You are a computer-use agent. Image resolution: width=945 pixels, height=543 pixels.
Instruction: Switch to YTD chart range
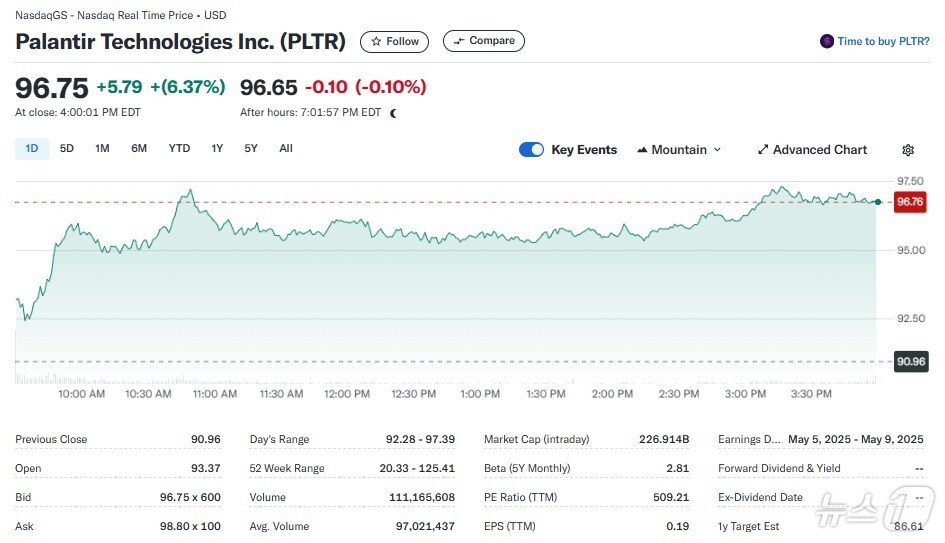click(x=179, y=149)
